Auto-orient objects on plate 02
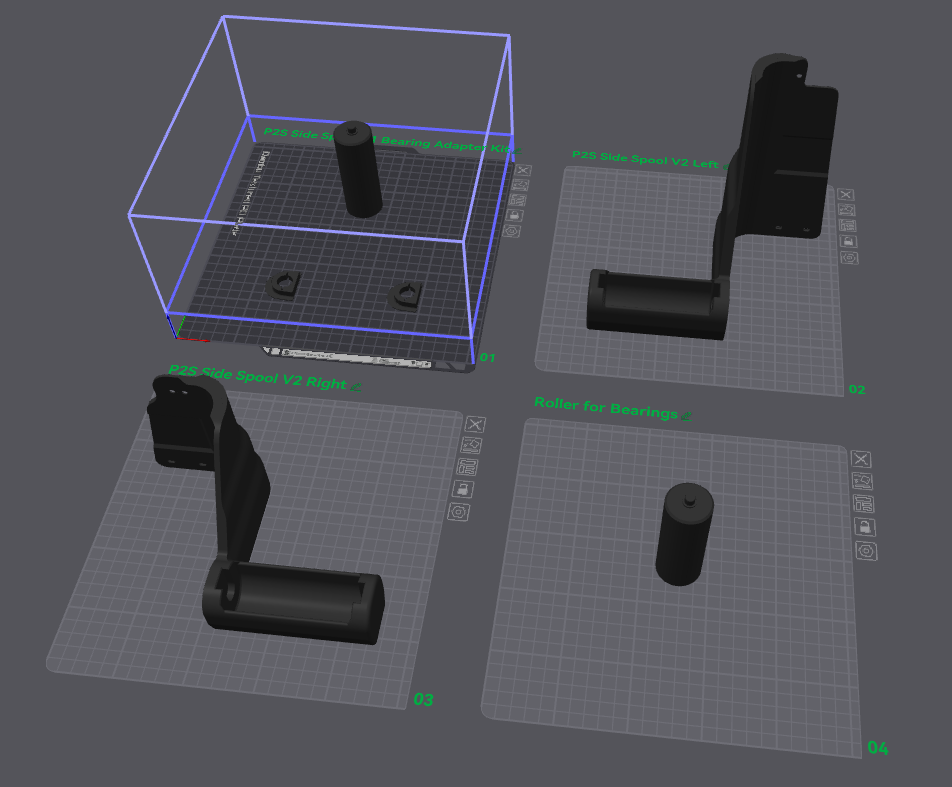 847,210
